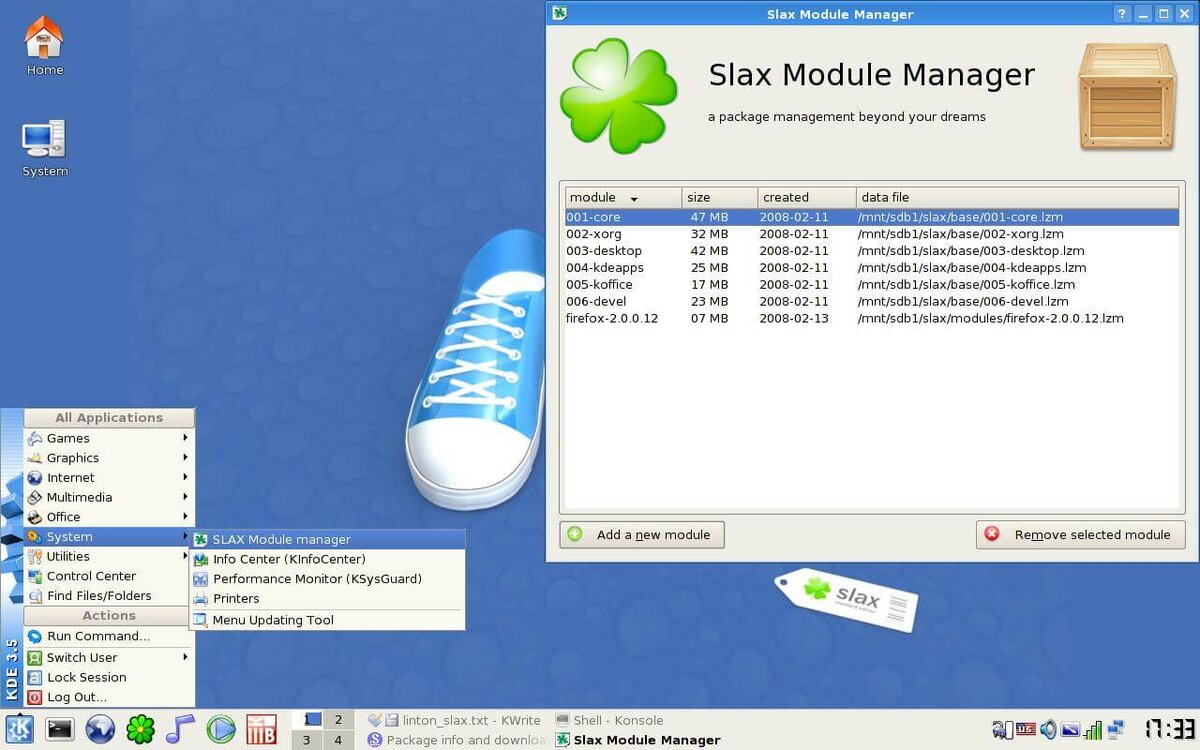Select the 006-devel module row
Screen dimensions: 1200x750
872,301
